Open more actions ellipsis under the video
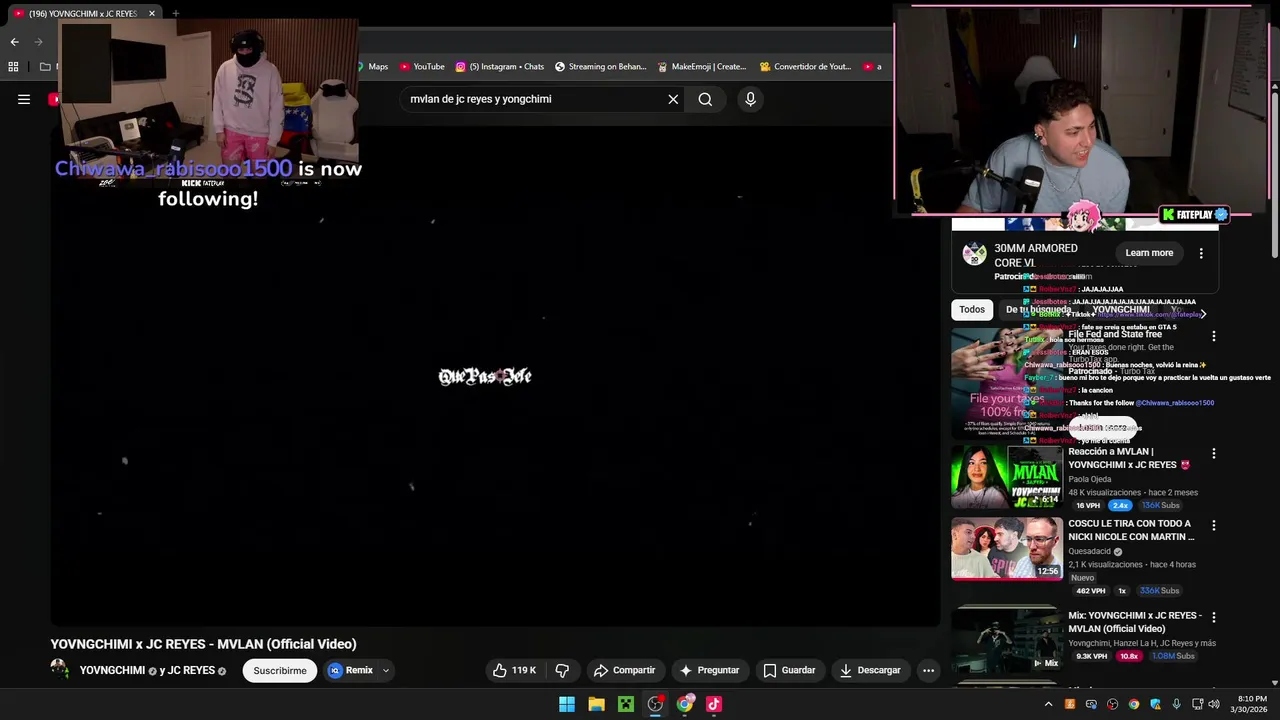1280x720 pixels. (928, 670)
